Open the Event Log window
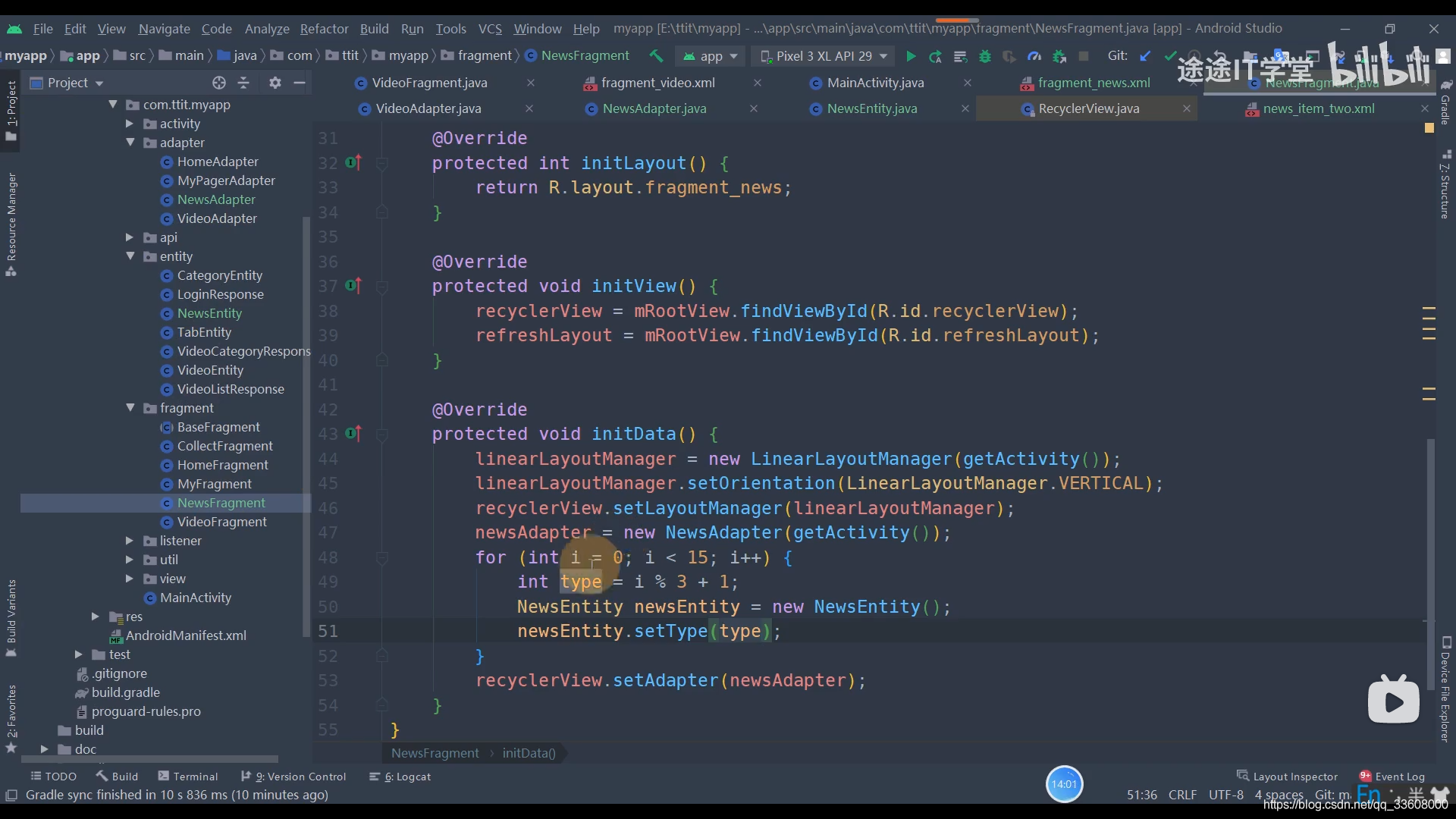 pyautogui.click(x=1392, y=776)
